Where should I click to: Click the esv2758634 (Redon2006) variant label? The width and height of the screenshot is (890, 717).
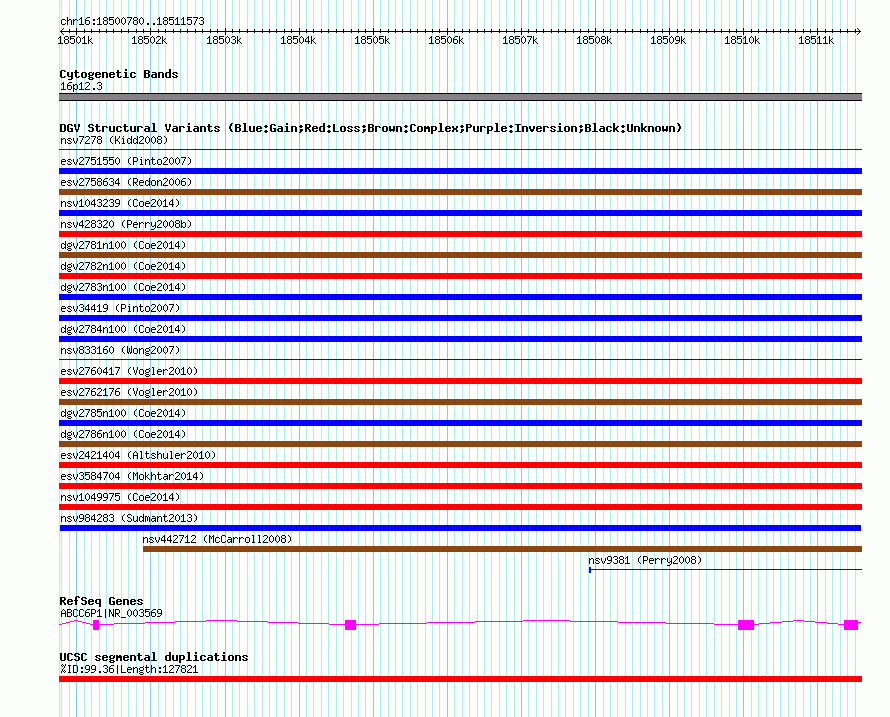click(x=126, y=182)
